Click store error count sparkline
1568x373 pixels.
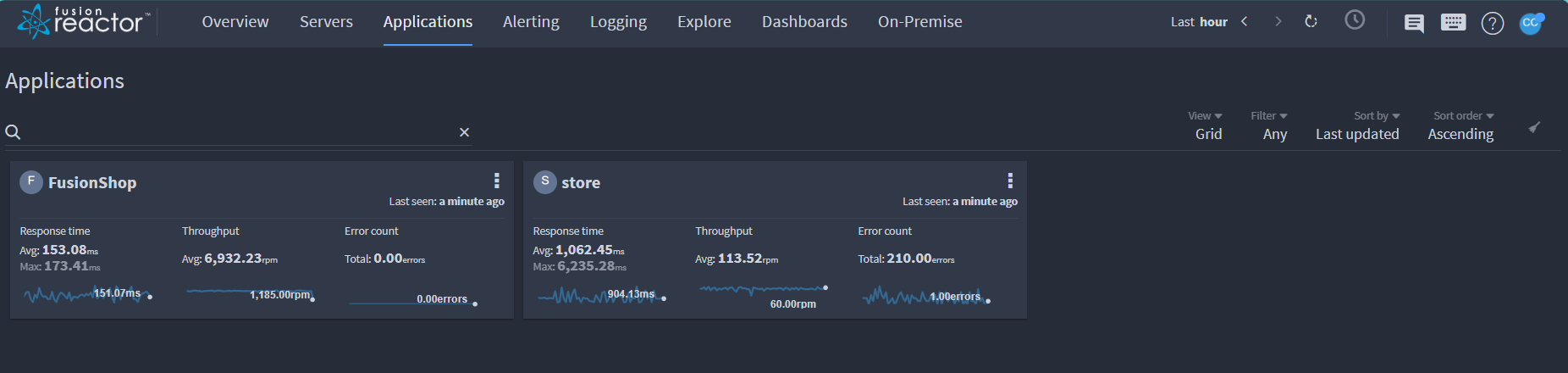pyautogui.click(x=926, y=296)
